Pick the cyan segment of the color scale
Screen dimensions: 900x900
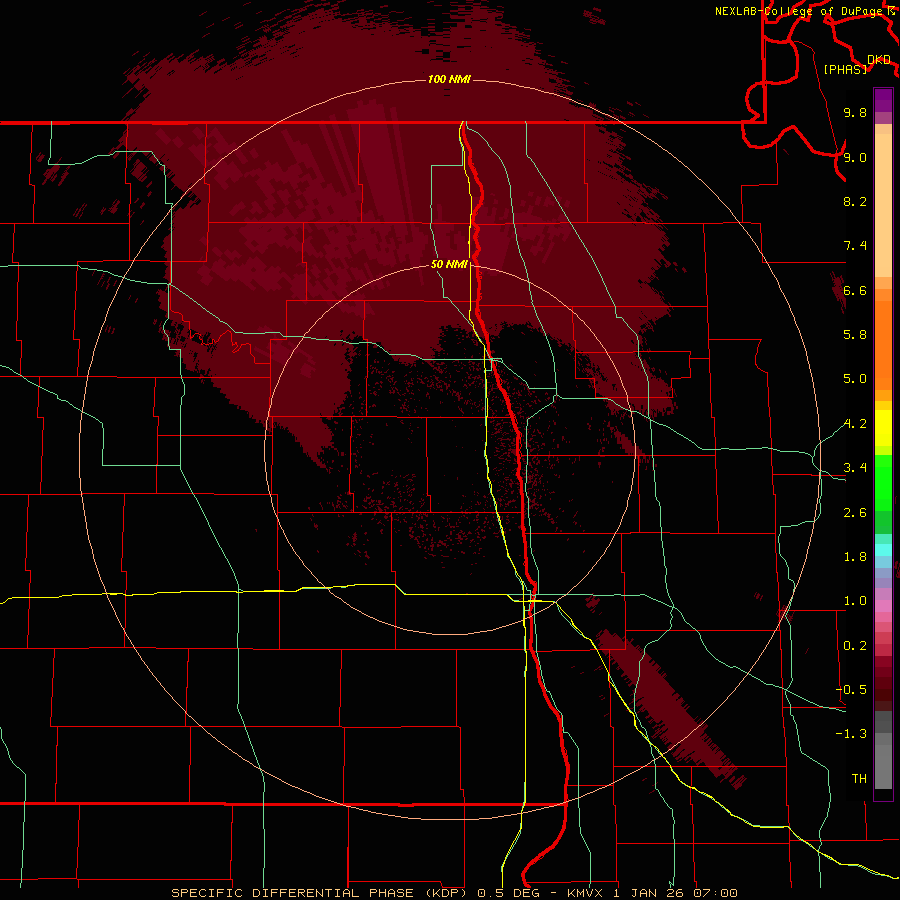point(883,550)
